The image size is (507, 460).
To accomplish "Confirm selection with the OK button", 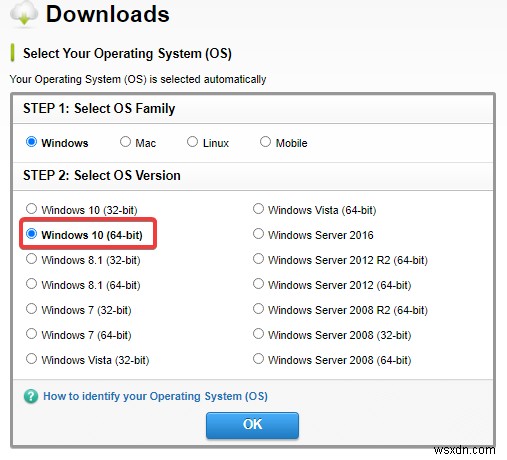I will click(252, 425).
